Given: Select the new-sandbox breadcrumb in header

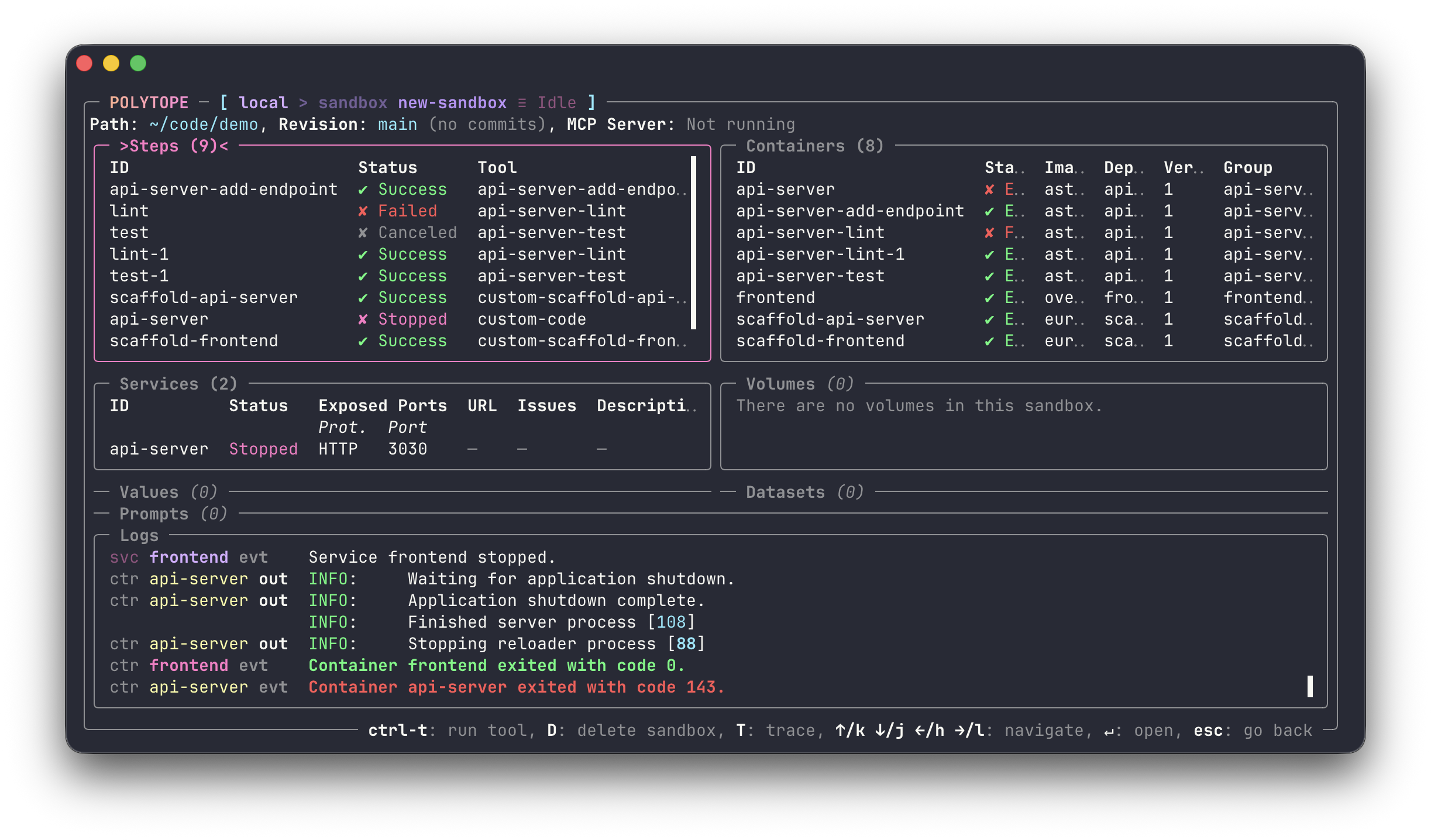Looking at the screenshot, I should [x=452, y=103].
